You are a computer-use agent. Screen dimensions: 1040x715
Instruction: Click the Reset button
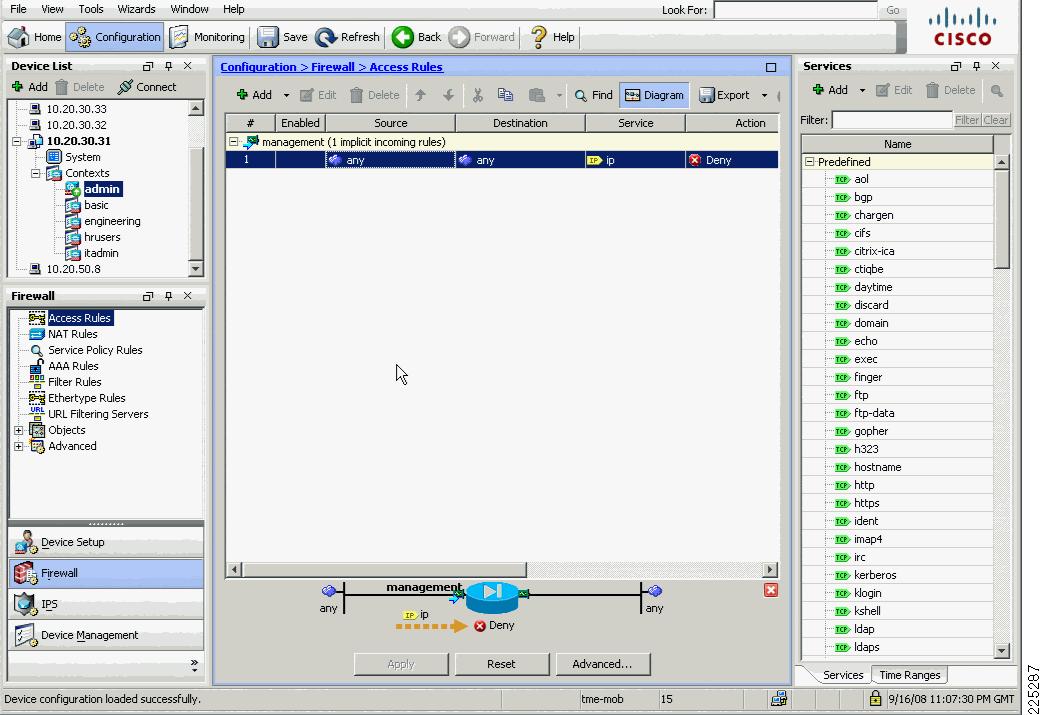pos(501,663)
